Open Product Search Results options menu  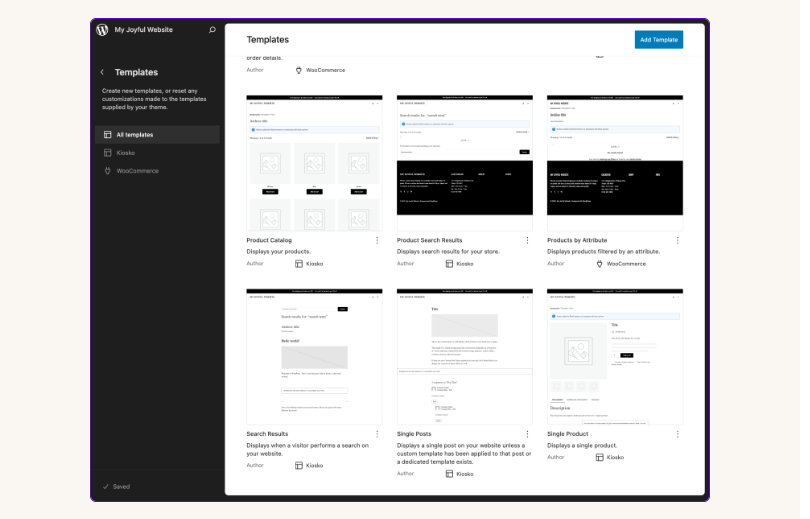click(527, 240)
